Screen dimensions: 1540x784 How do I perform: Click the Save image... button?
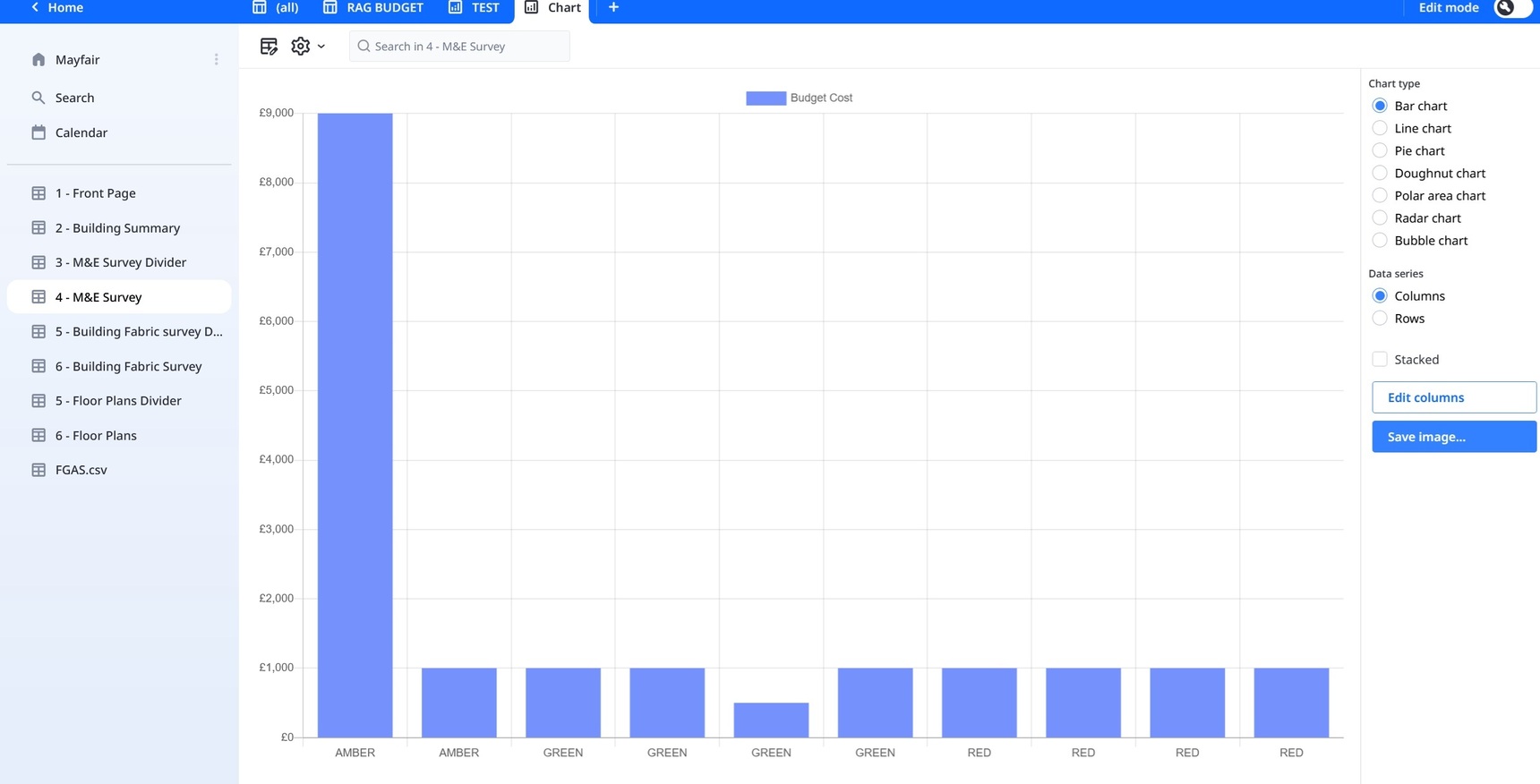[x=1454, y=437]
